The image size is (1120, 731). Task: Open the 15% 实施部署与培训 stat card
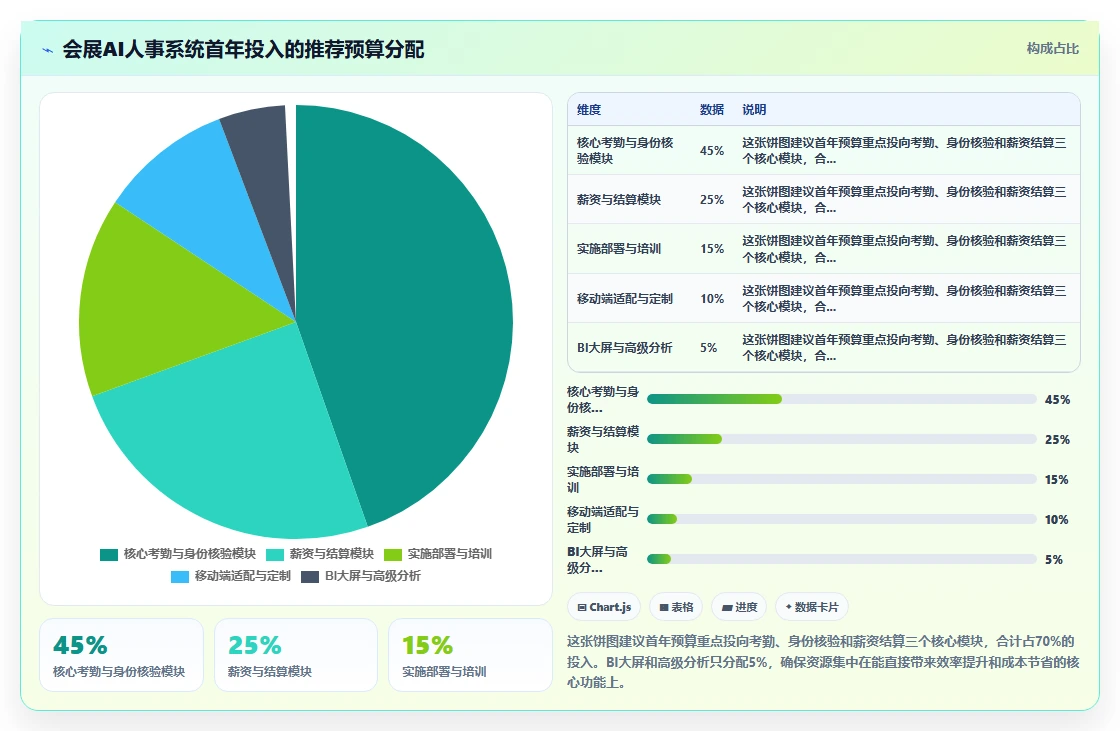[x=470, y=655]
